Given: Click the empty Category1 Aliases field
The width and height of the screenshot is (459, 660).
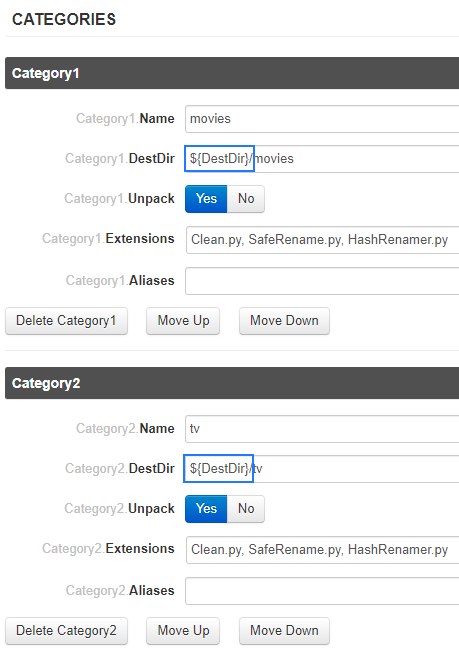Looking at the screenshot, I should coord(322,280).
